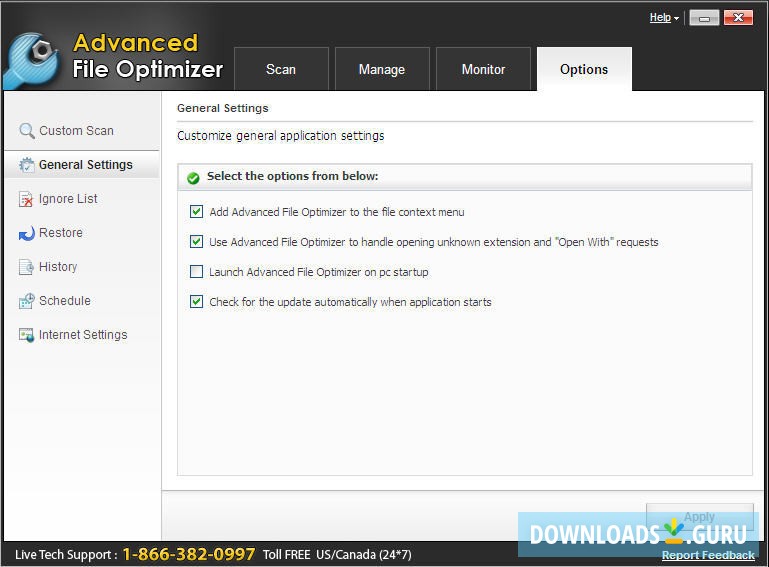
Task: Click the 1-866-382-0997 support phone number
Action: coord(189,554)
